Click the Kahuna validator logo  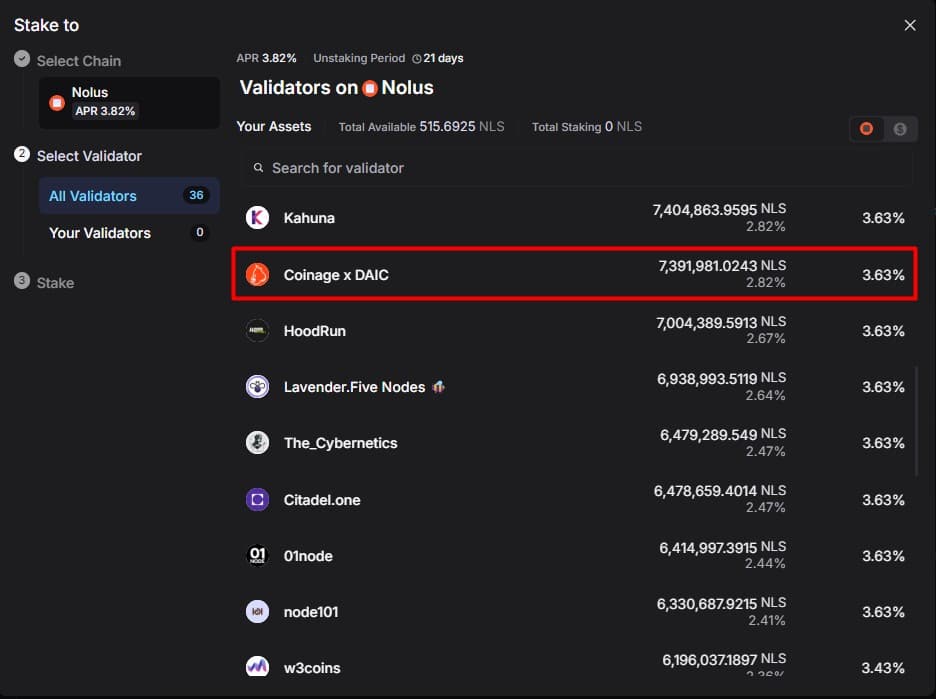coord(257,218)
